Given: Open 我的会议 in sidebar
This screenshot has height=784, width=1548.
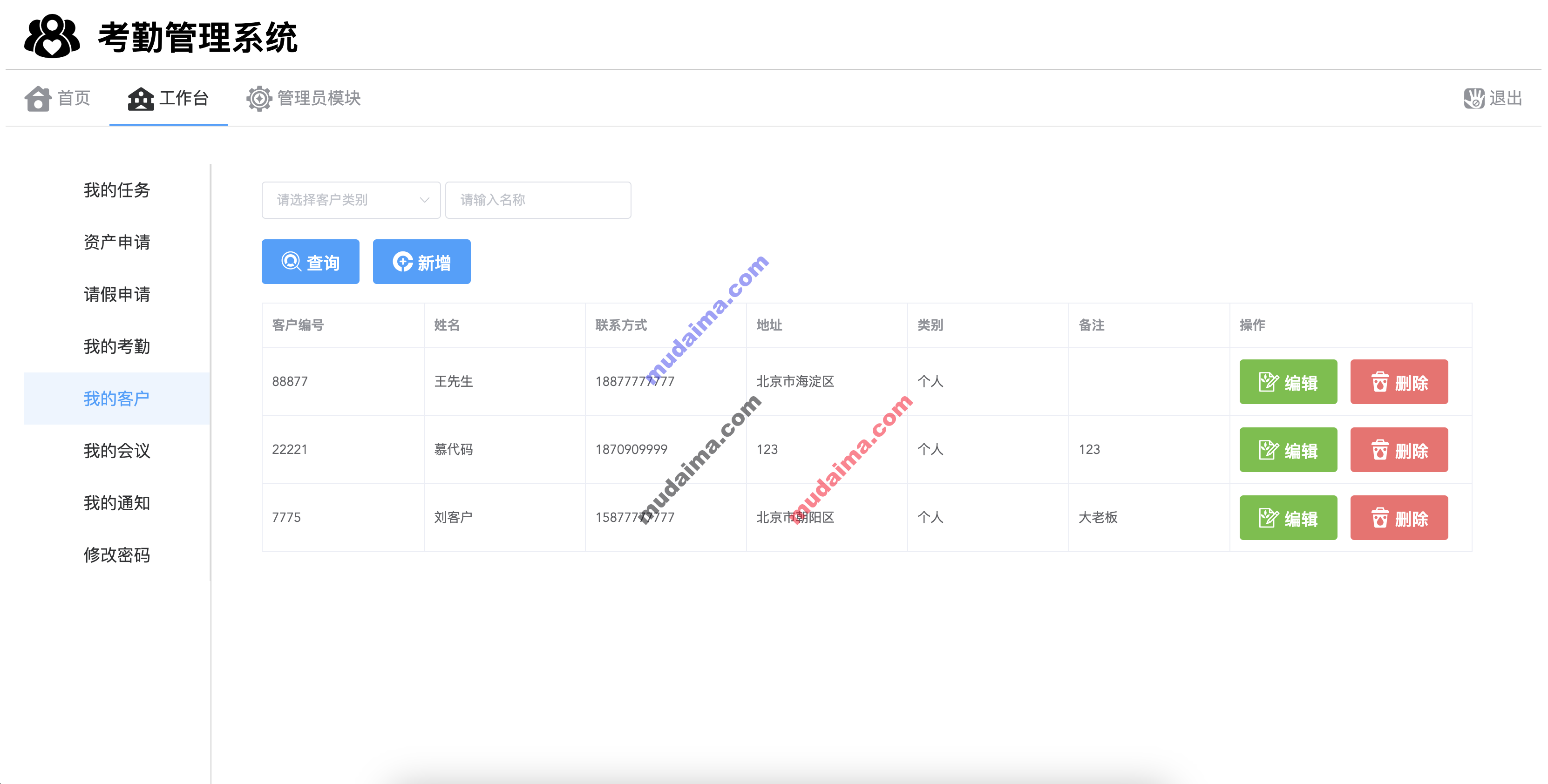Looking at the screenshot, I should [x=116, y=451].
